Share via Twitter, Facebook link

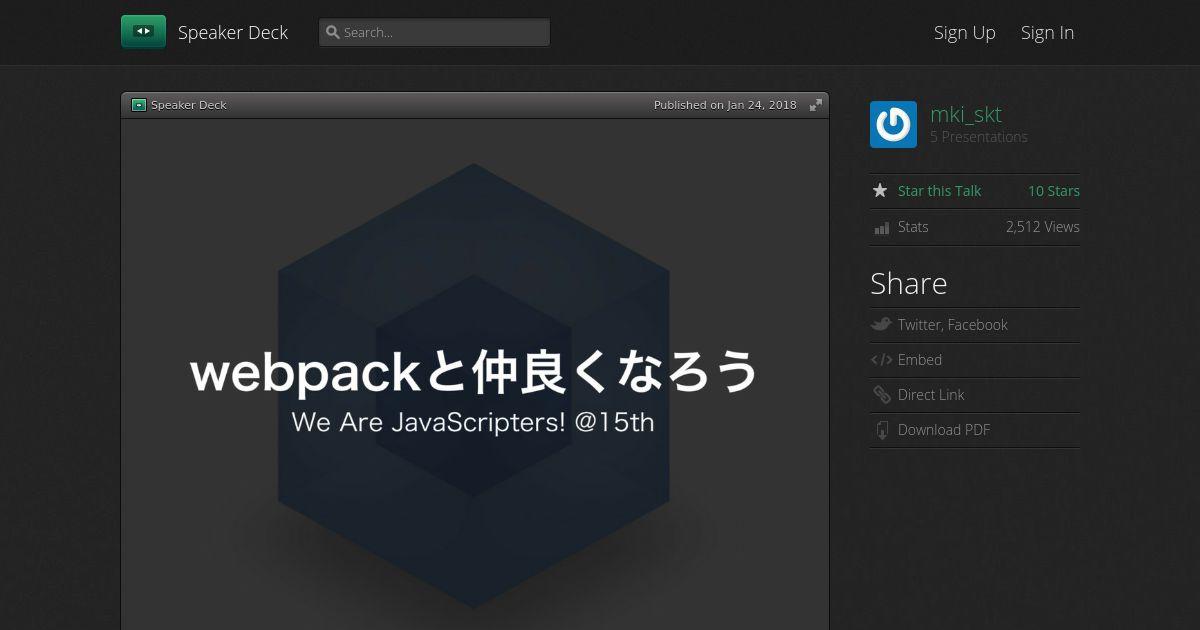tap(952, 325)
